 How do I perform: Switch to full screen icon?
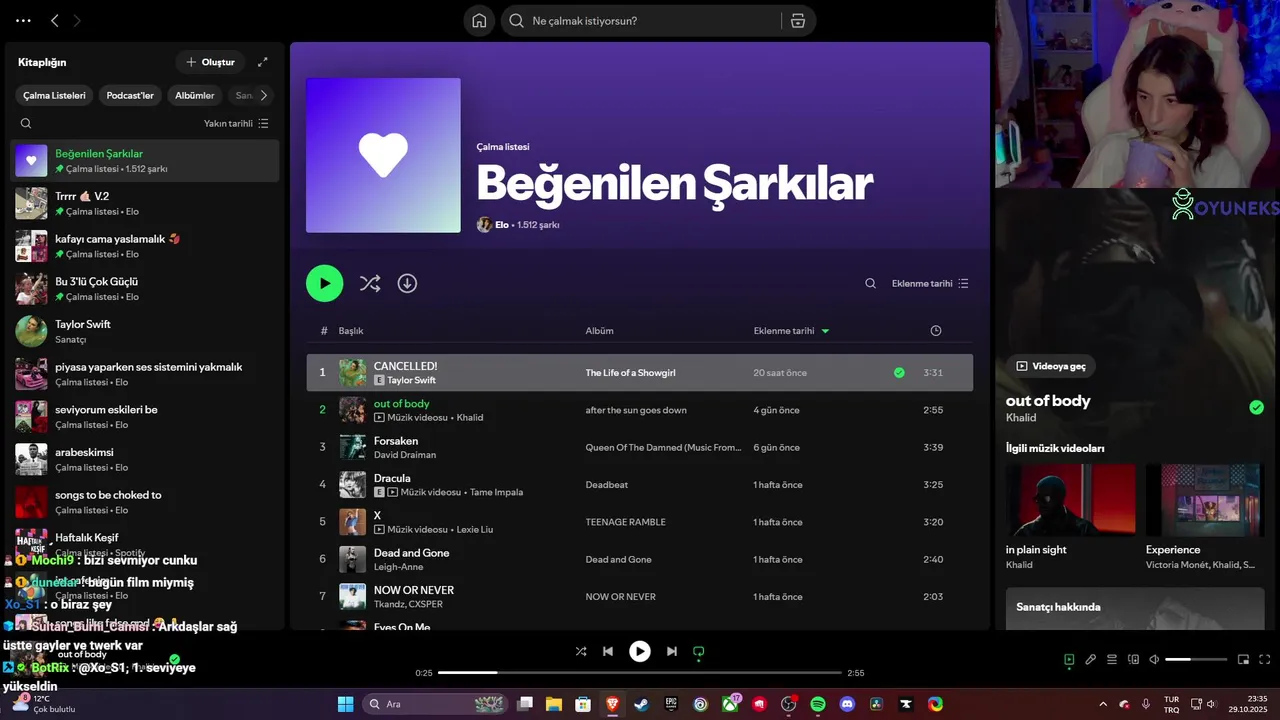coord(1265,660)
